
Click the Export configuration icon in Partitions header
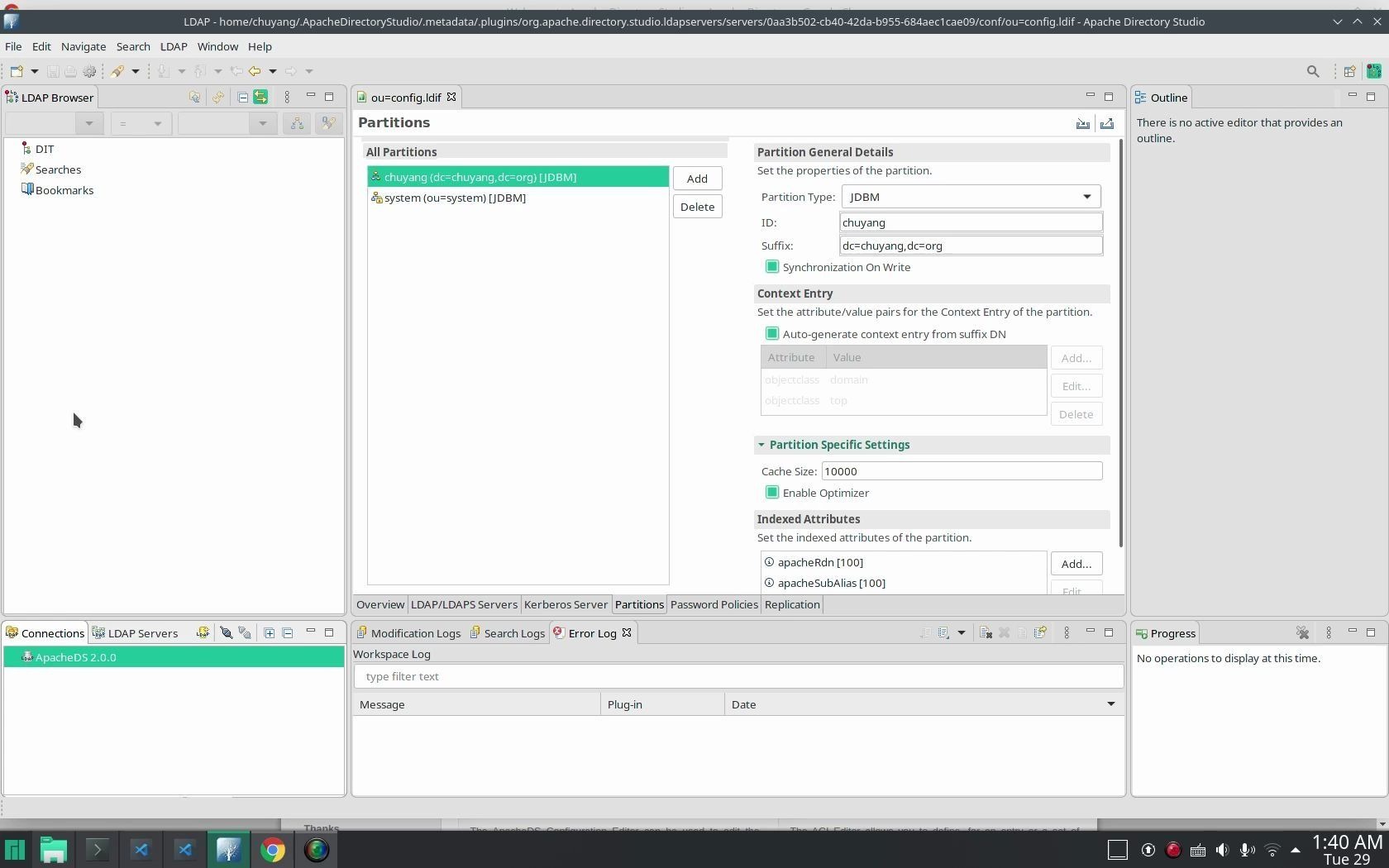(1106, 123)
